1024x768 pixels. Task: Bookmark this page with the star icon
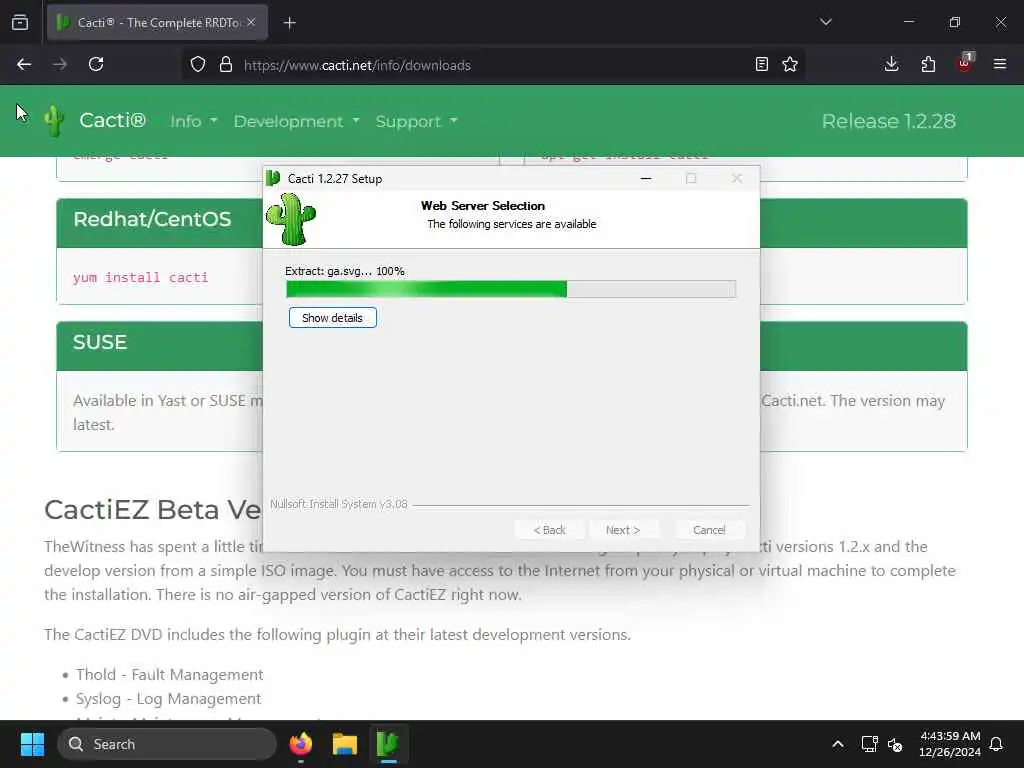[790, 65]
